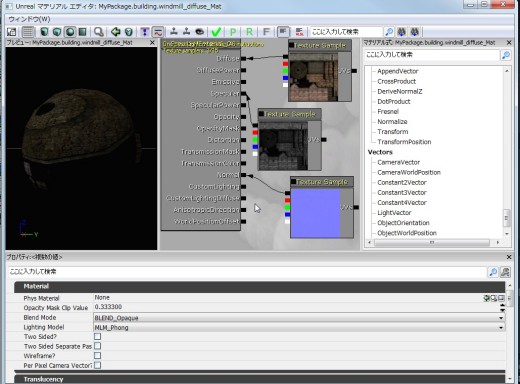This screenshot has width=520, height=384.
Task: Click the properties search magnifier icon
Action: point(493,272)
